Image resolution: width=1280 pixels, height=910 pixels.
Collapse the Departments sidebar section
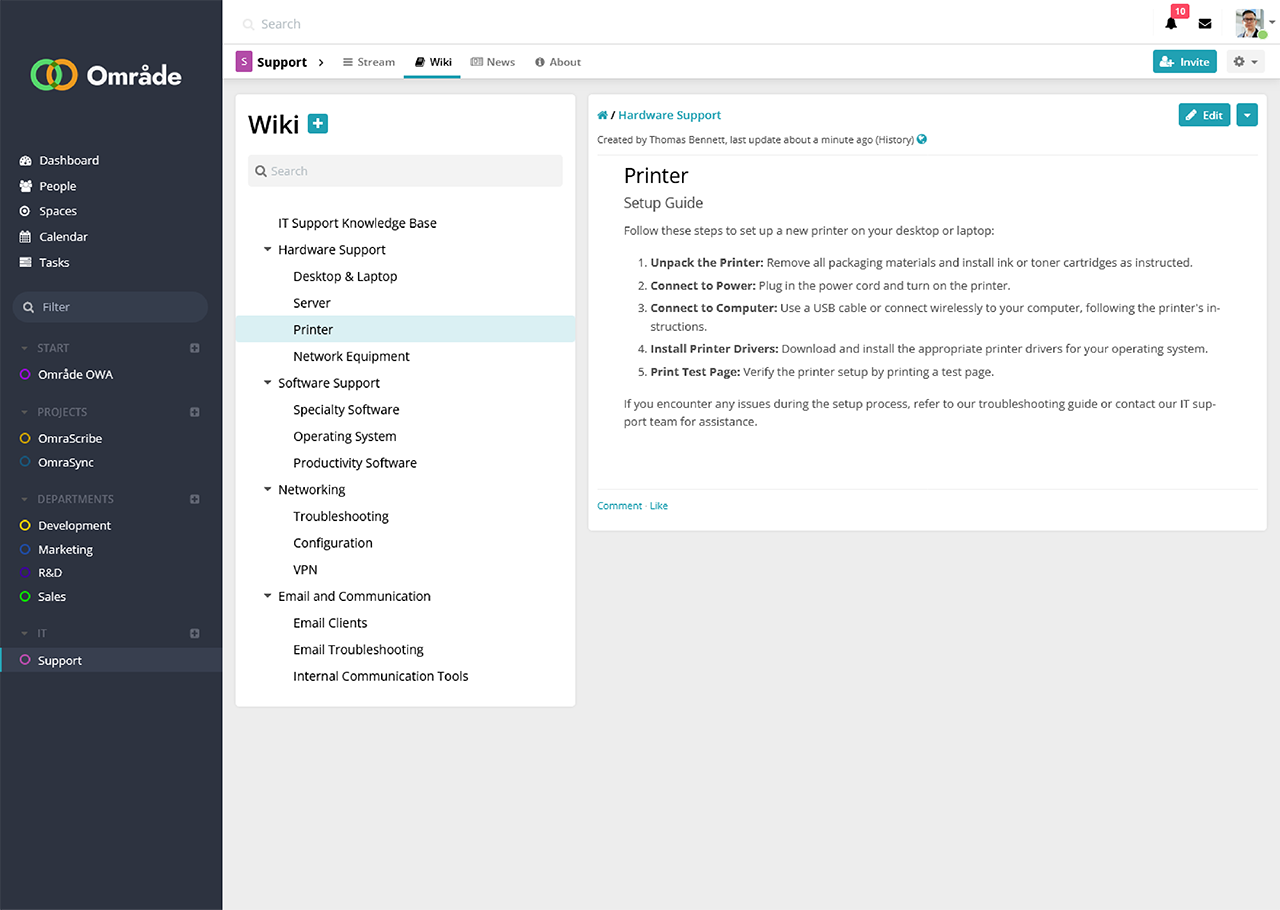(25, 499)
